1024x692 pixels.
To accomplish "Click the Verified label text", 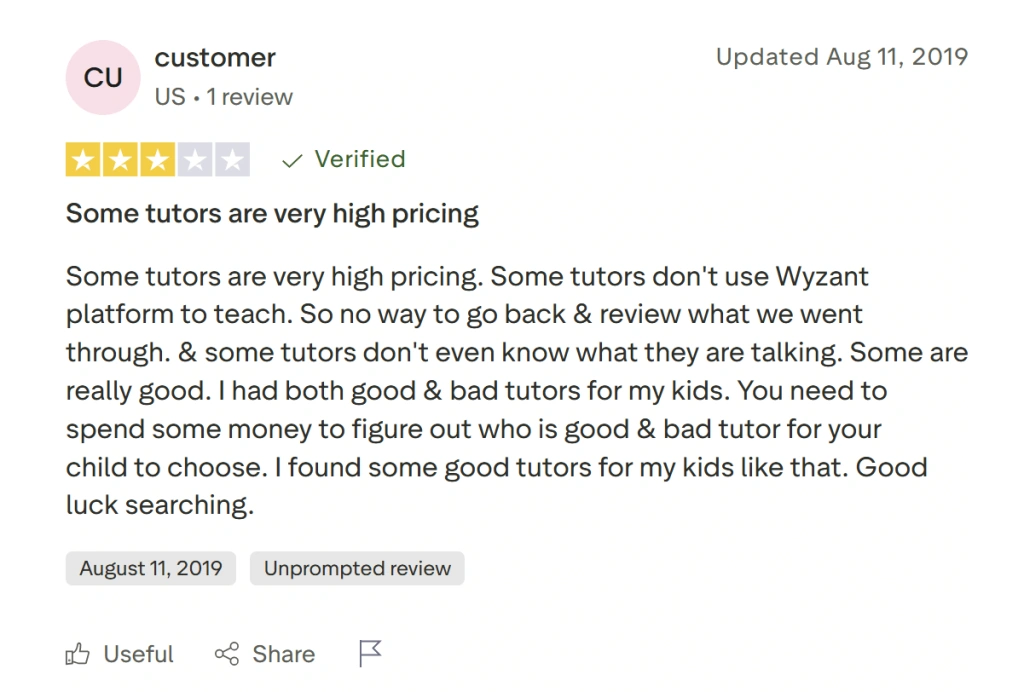I will click(360, 159).
